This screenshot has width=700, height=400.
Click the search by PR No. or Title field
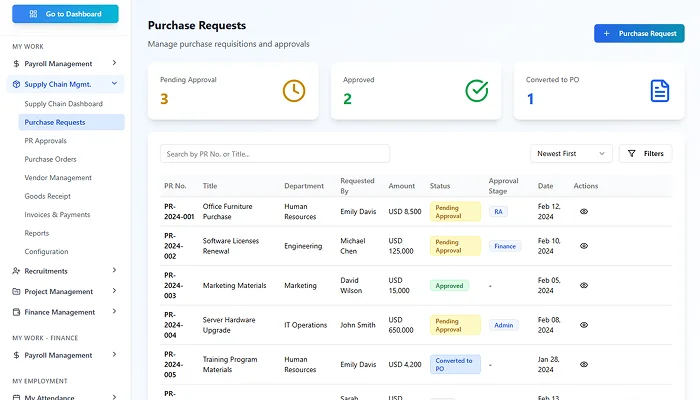275,154
